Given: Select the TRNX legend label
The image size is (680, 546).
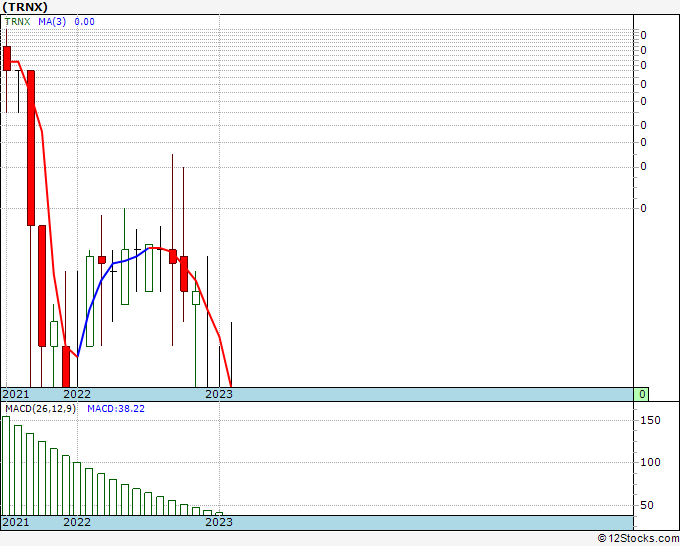Looking at the screenshot, I should click(18, 21).
